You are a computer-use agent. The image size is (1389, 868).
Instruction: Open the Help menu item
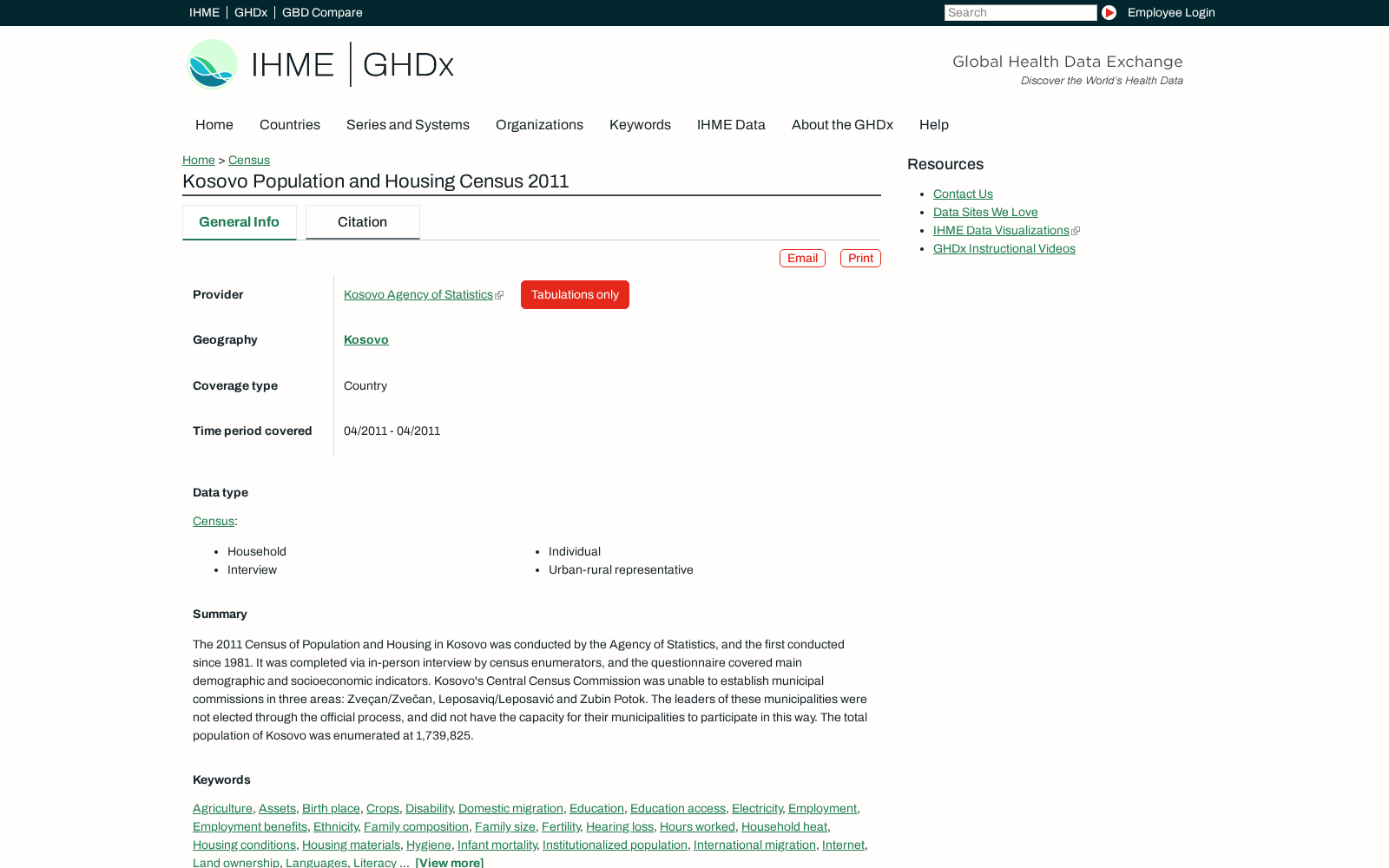[x=934, y=125]
